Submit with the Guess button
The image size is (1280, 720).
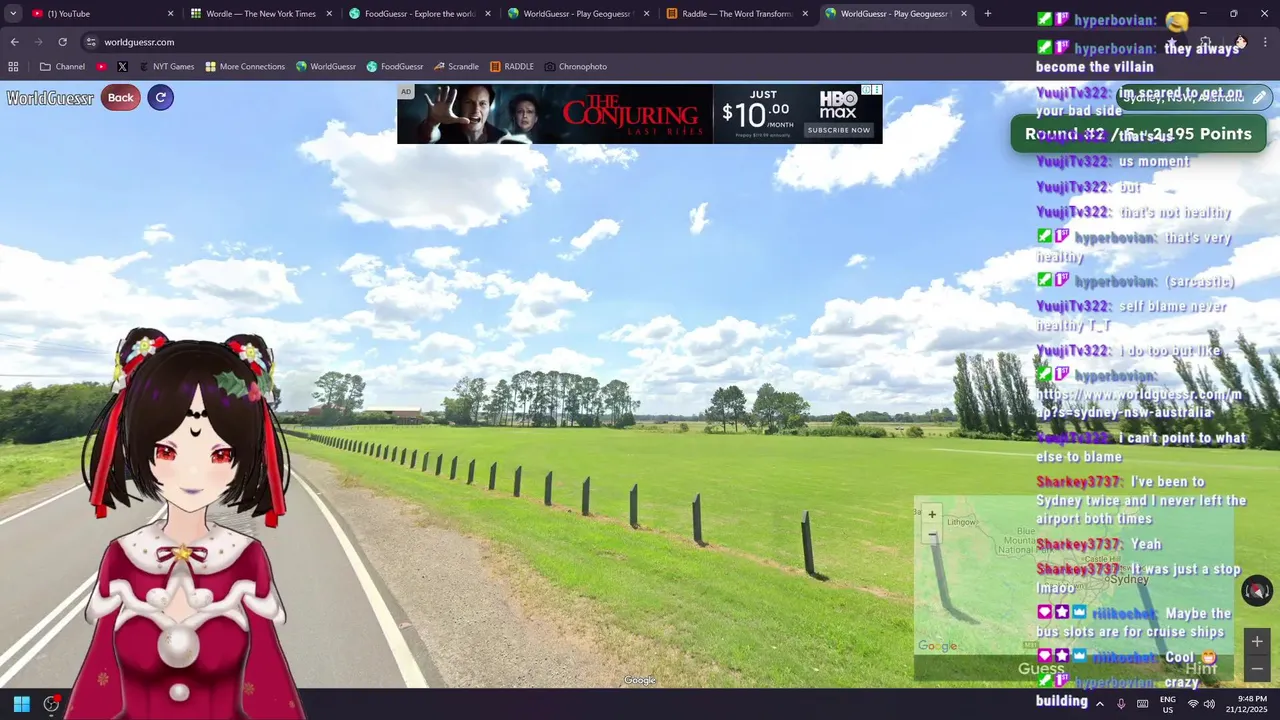point(1041,669)
